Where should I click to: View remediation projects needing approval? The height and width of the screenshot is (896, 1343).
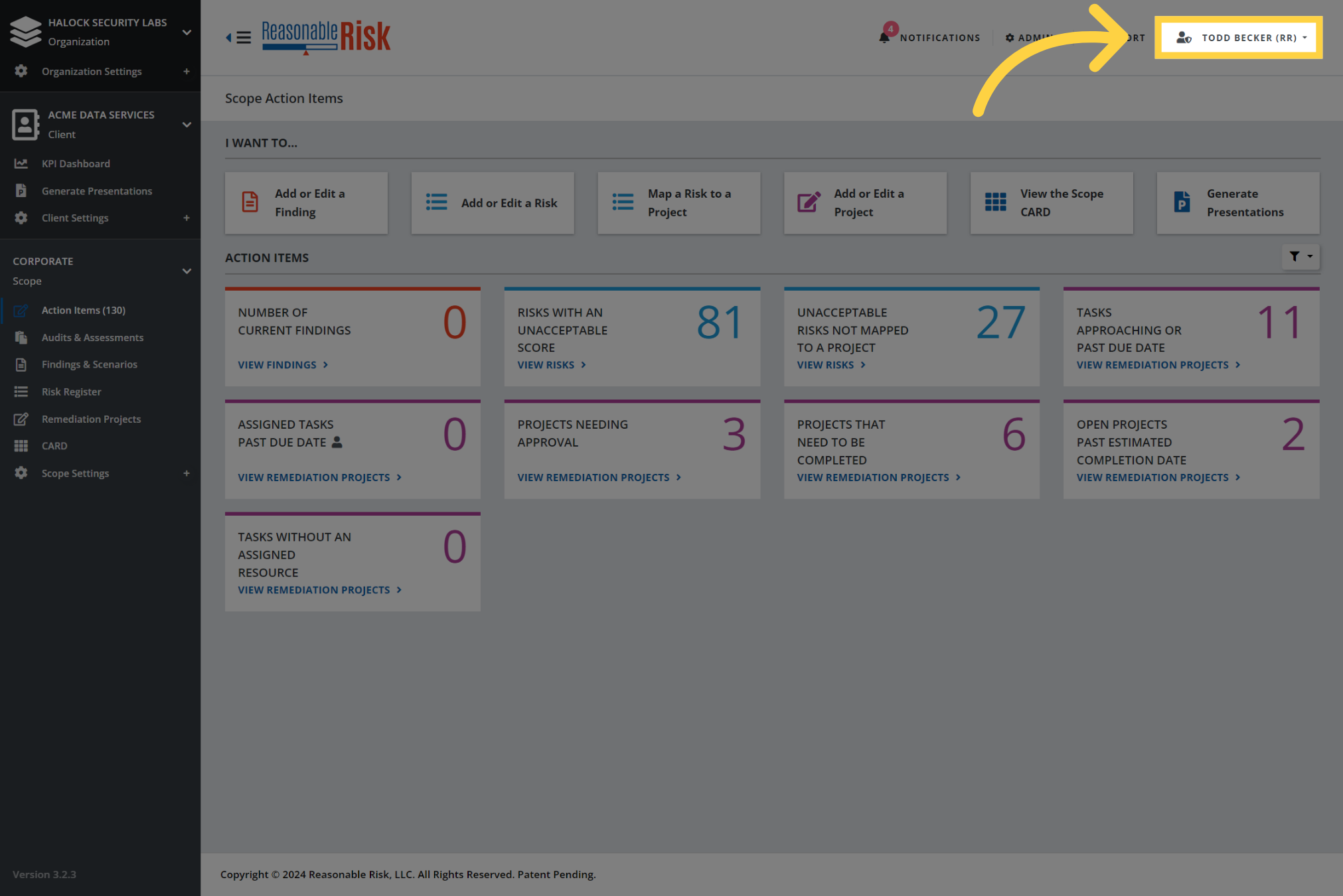[599, 477]
